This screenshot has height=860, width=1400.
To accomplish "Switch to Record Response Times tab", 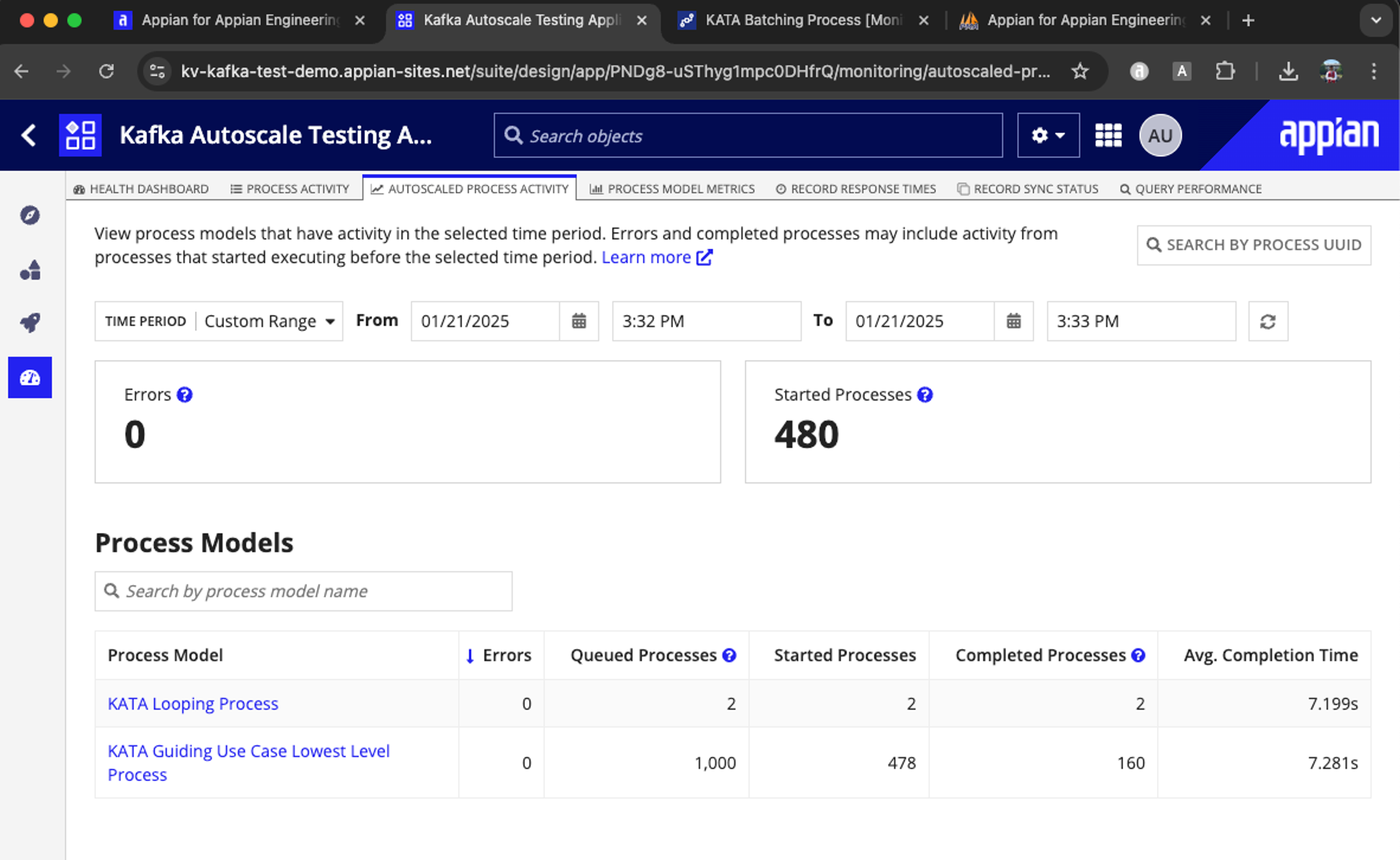I will tap(856, 189).
